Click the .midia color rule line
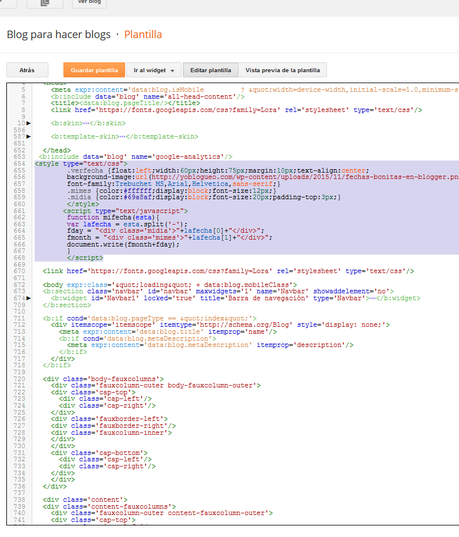Screen dimensions: 459x537 point(204,197)
